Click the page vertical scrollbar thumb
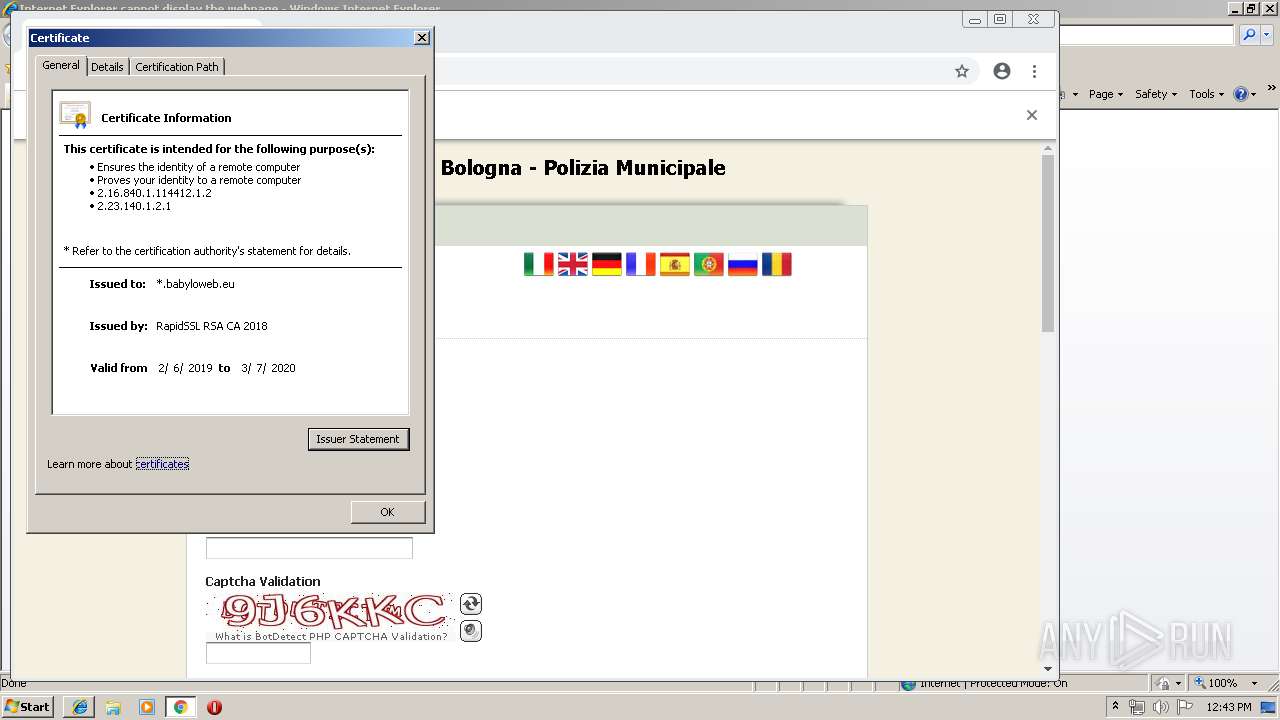 point(1048,243)
